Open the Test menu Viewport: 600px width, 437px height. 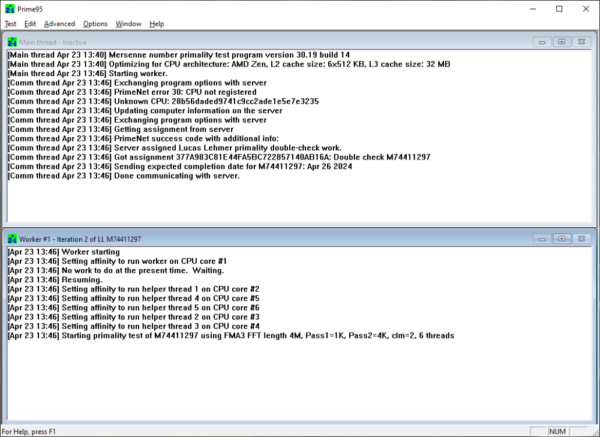10,24
